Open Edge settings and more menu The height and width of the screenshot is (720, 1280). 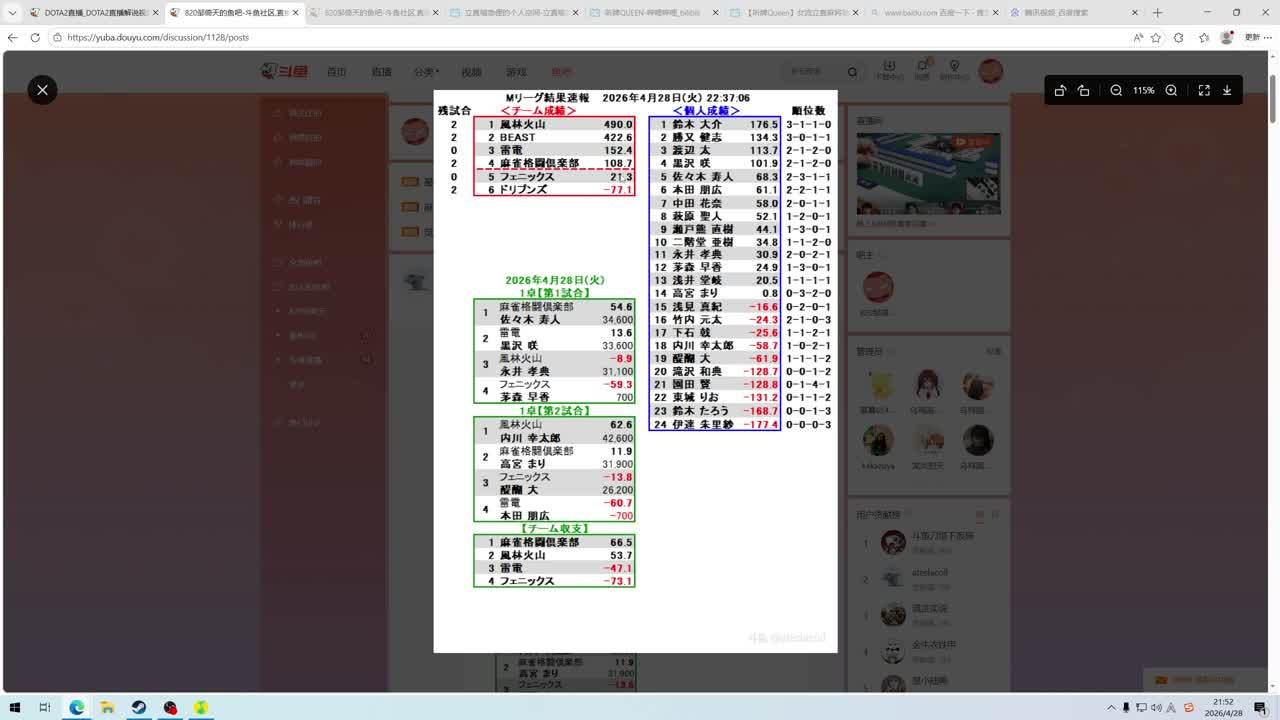point(1269,37)
